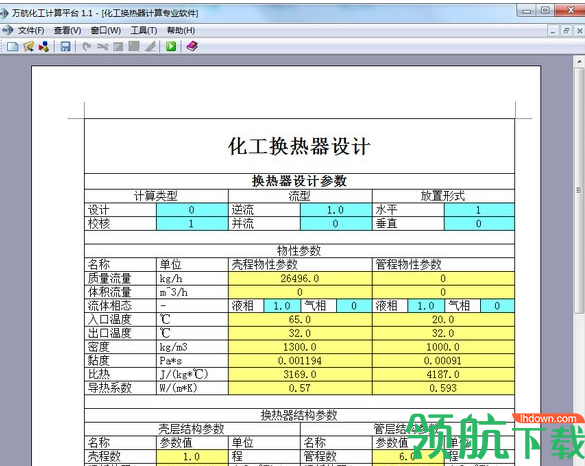Select the 设计 value cell showing 0
The width and height of the screenshot is (585, 466).
(192, 210)
